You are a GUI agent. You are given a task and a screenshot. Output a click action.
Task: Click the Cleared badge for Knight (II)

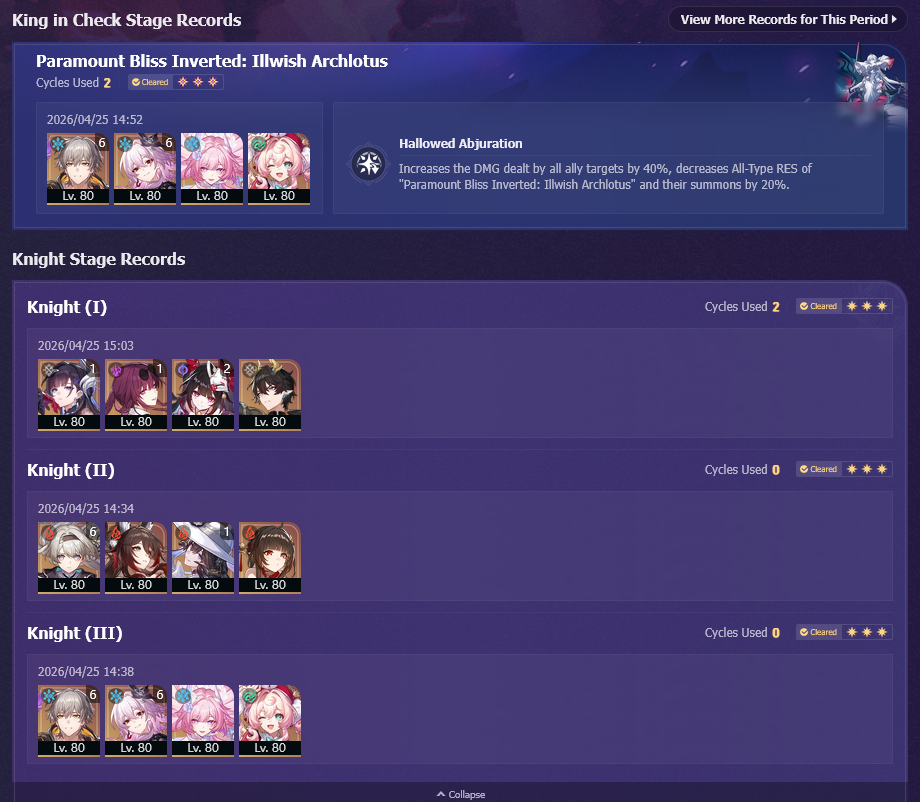[818, 469]
